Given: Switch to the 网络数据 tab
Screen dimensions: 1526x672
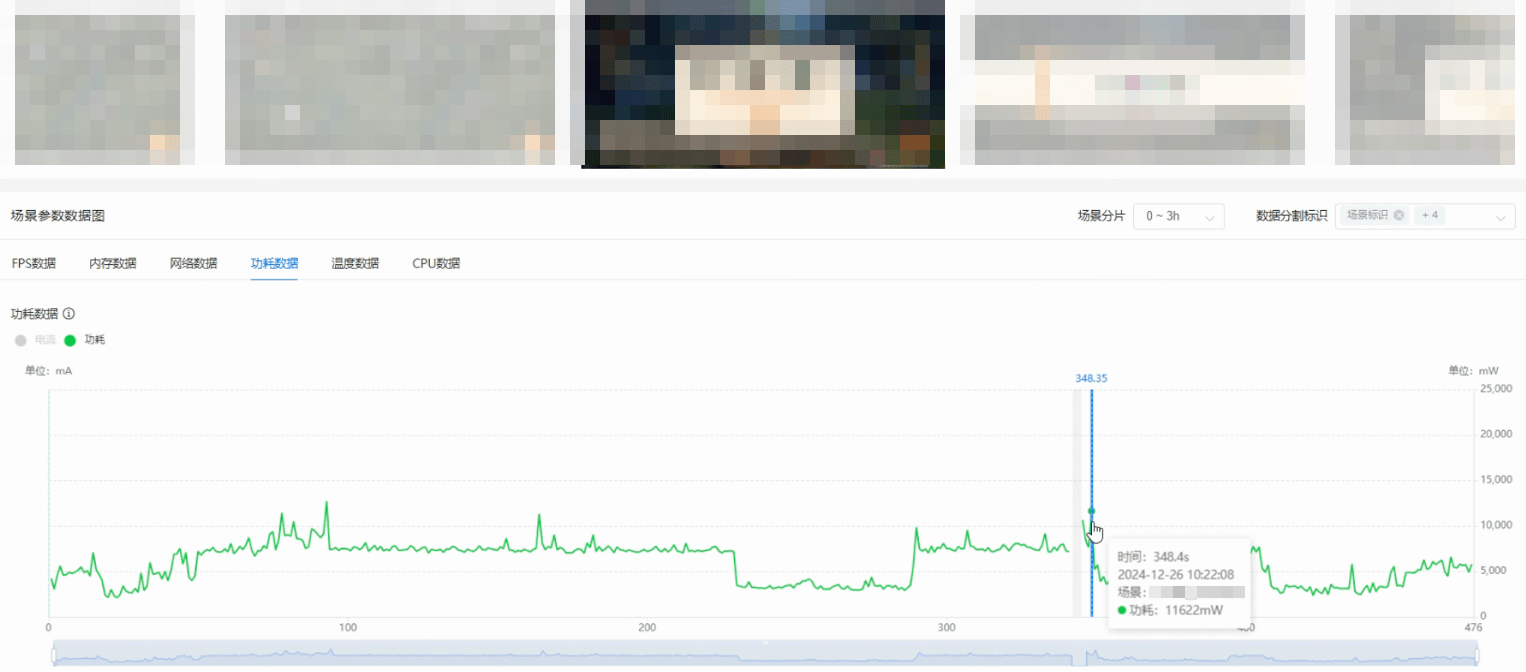Looking at the screenshot, I should point(193,264).
